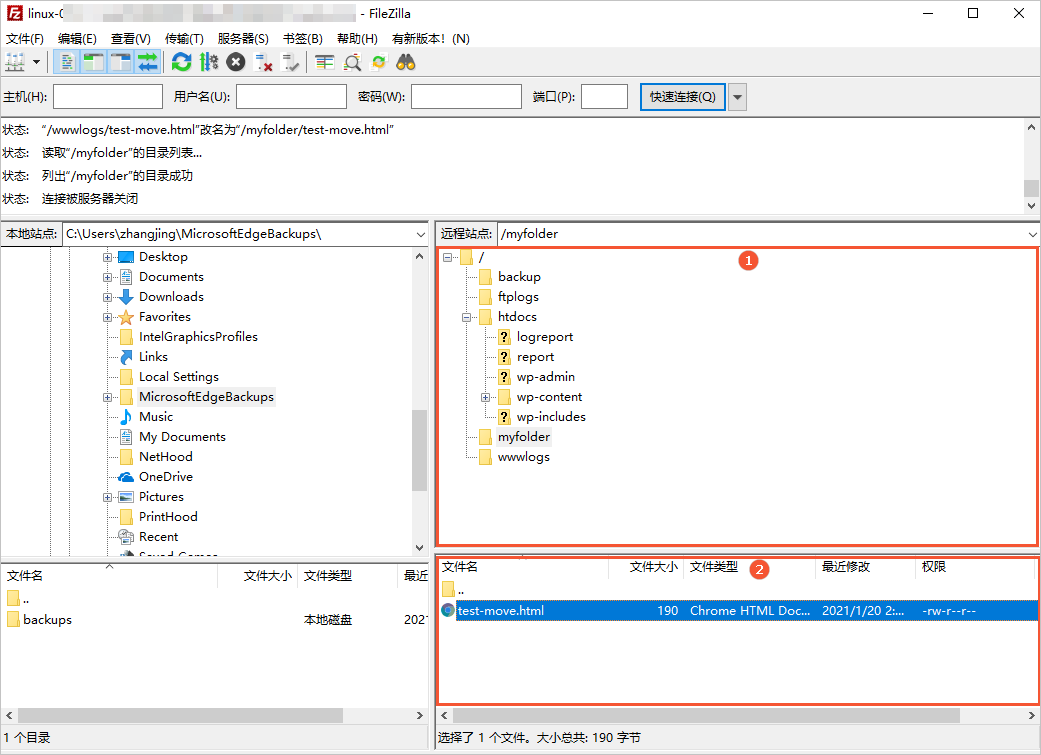This screenshot has height=755, width=1041.
Task: Click the cancel current operation icon
Action: coord(236,62)
